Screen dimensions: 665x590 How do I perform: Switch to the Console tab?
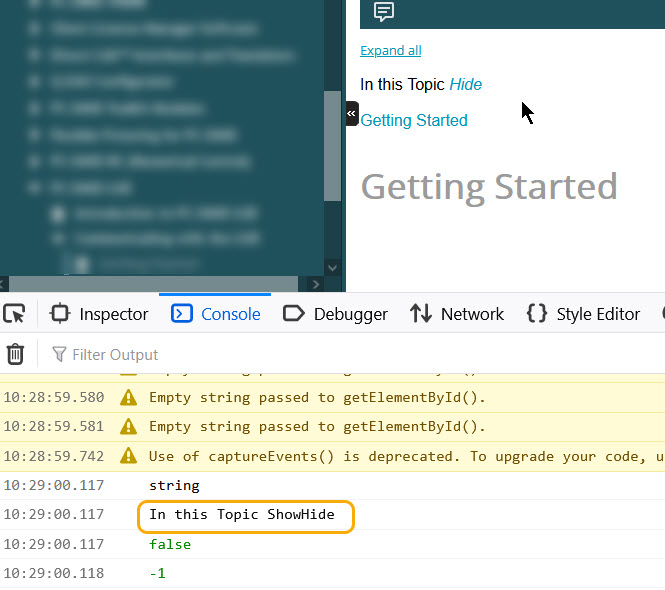(216, 314)
